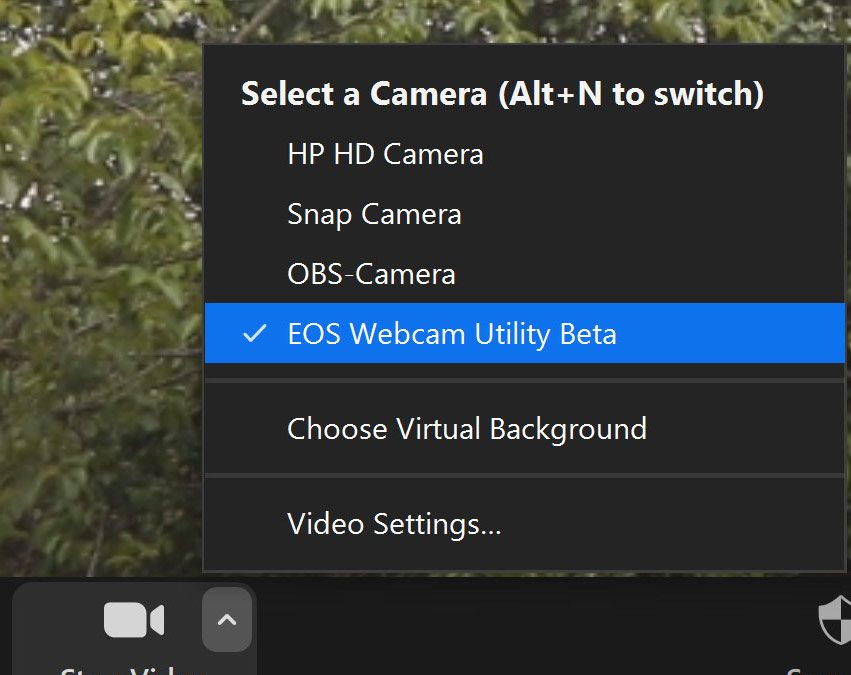Pick OBS-Camera from the camera list

coord(371,274)
